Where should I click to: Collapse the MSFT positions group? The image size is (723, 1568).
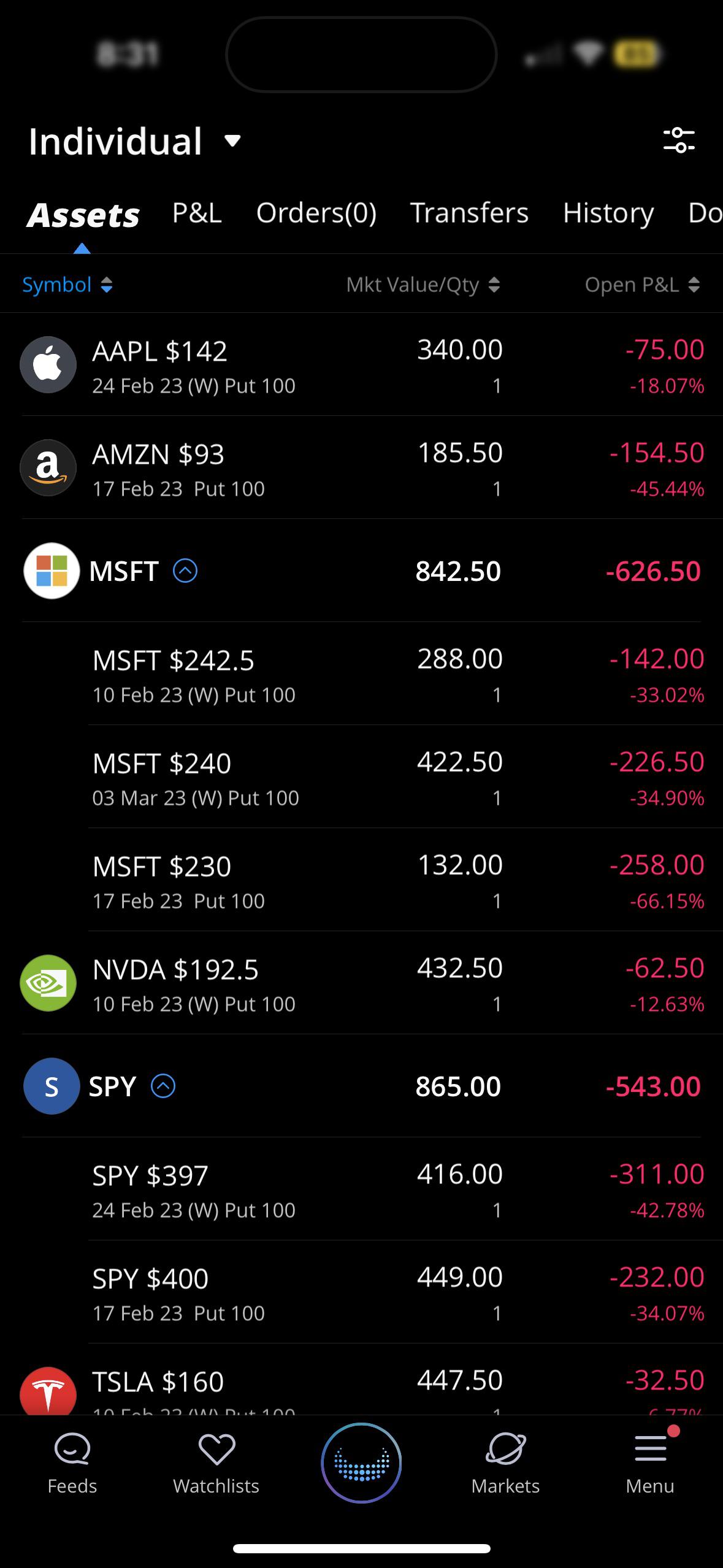(185, 571)
